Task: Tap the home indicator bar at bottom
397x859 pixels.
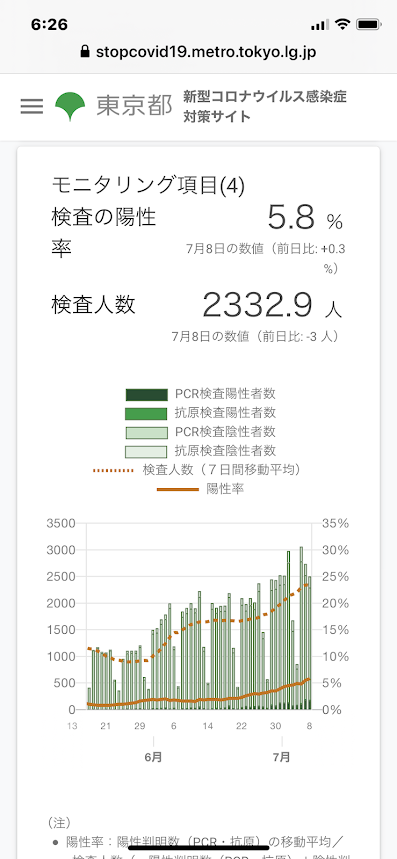Action: point(198,848)
